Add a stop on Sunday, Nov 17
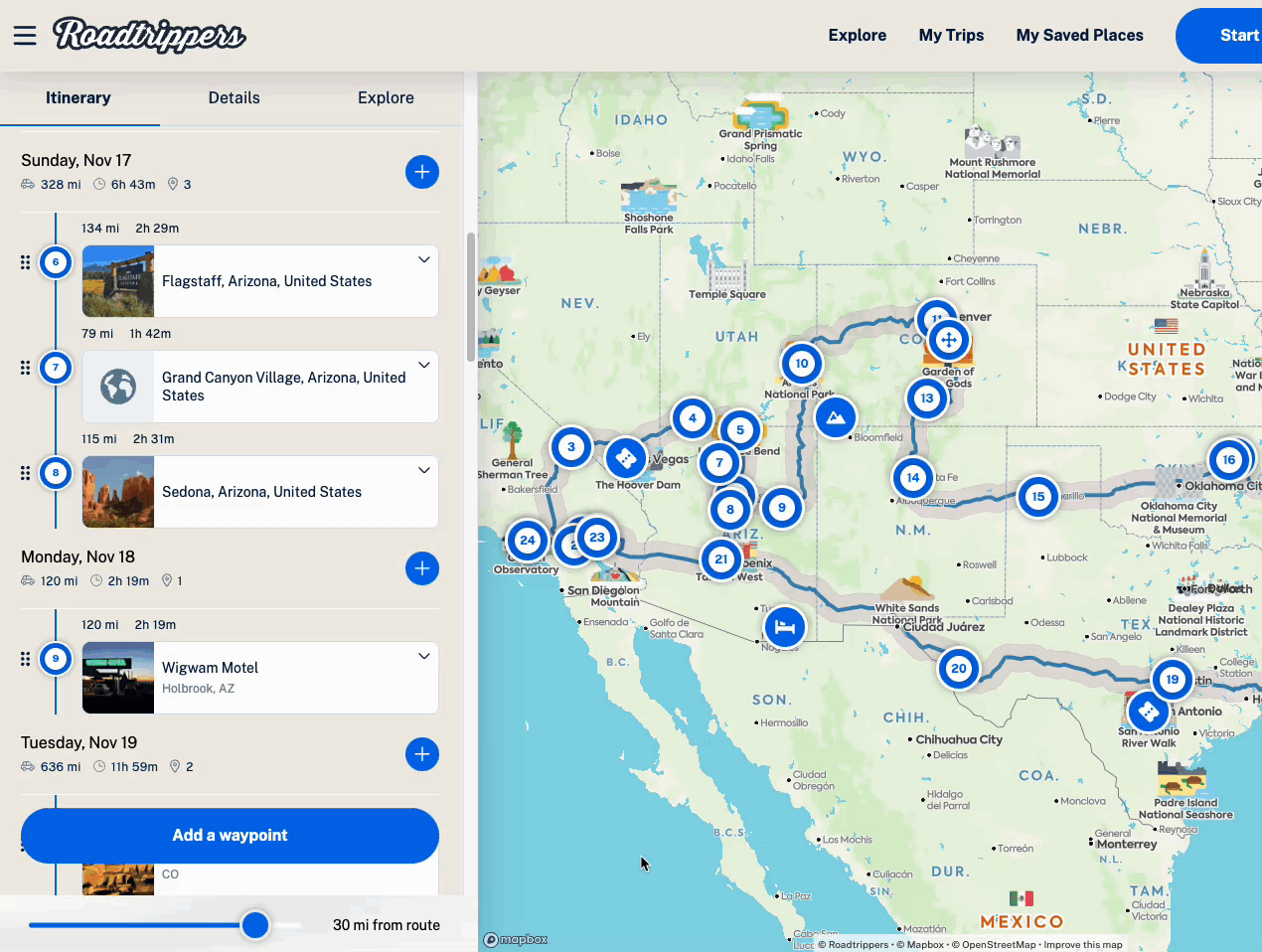Viewport: 1262px width, 952px height. click(422, 172)
